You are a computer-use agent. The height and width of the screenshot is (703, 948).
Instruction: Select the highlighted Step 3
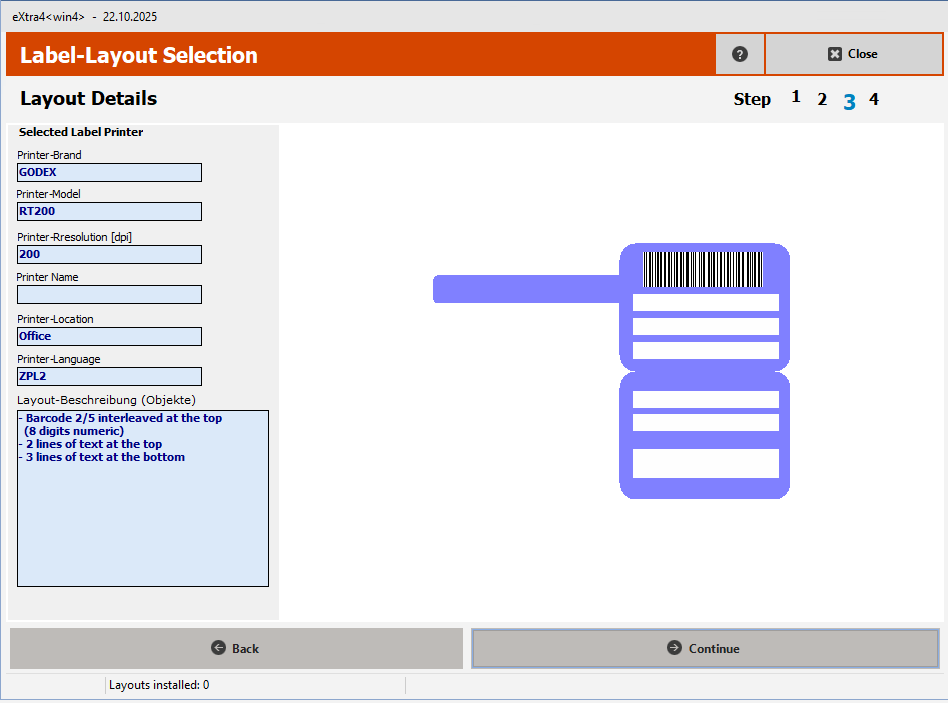(848, 100)
